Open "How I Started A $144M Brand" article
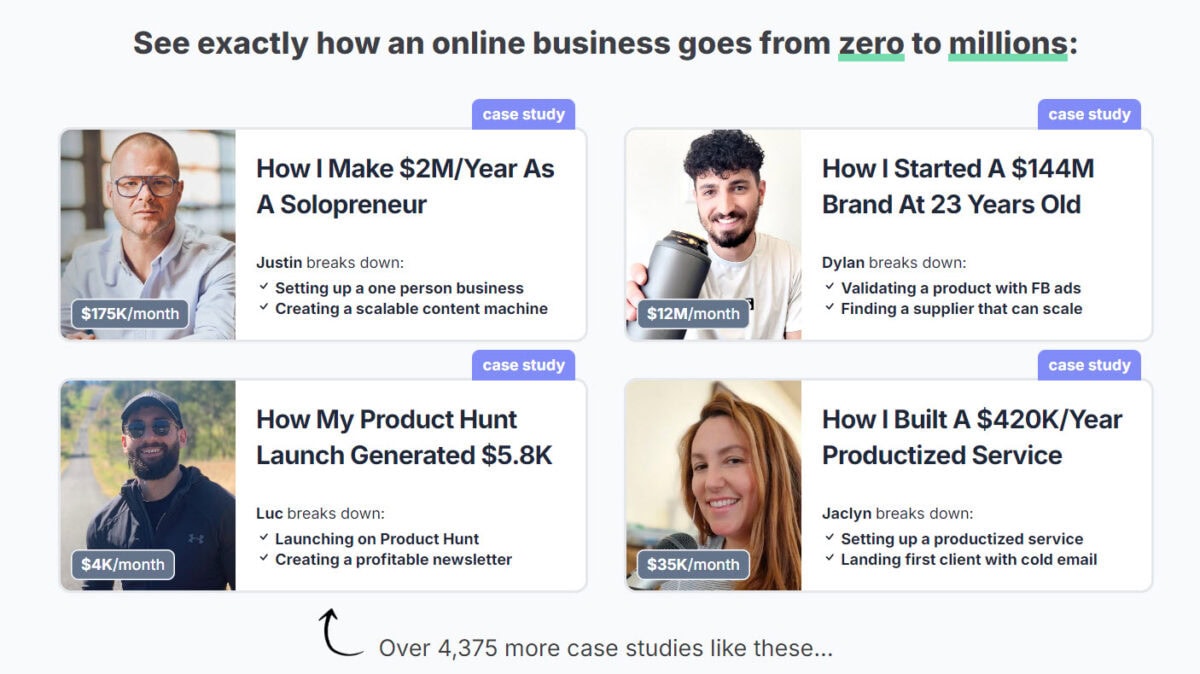This screenshot has width=1200, height=674. pyautogui.click(x=958, y=186)
